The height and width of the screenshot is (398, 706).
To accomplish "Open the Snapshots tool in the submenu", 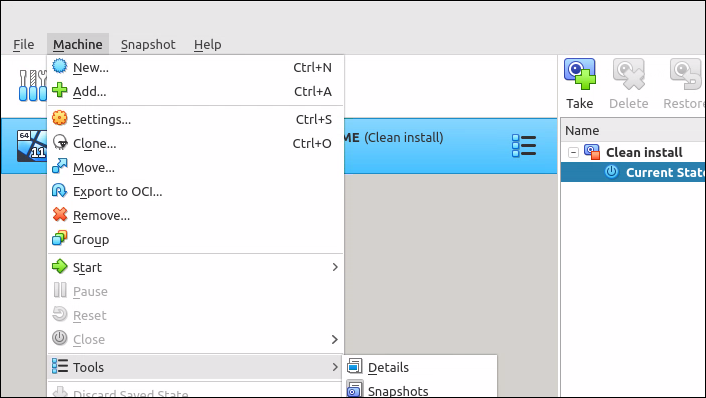I will click(420, 390).
